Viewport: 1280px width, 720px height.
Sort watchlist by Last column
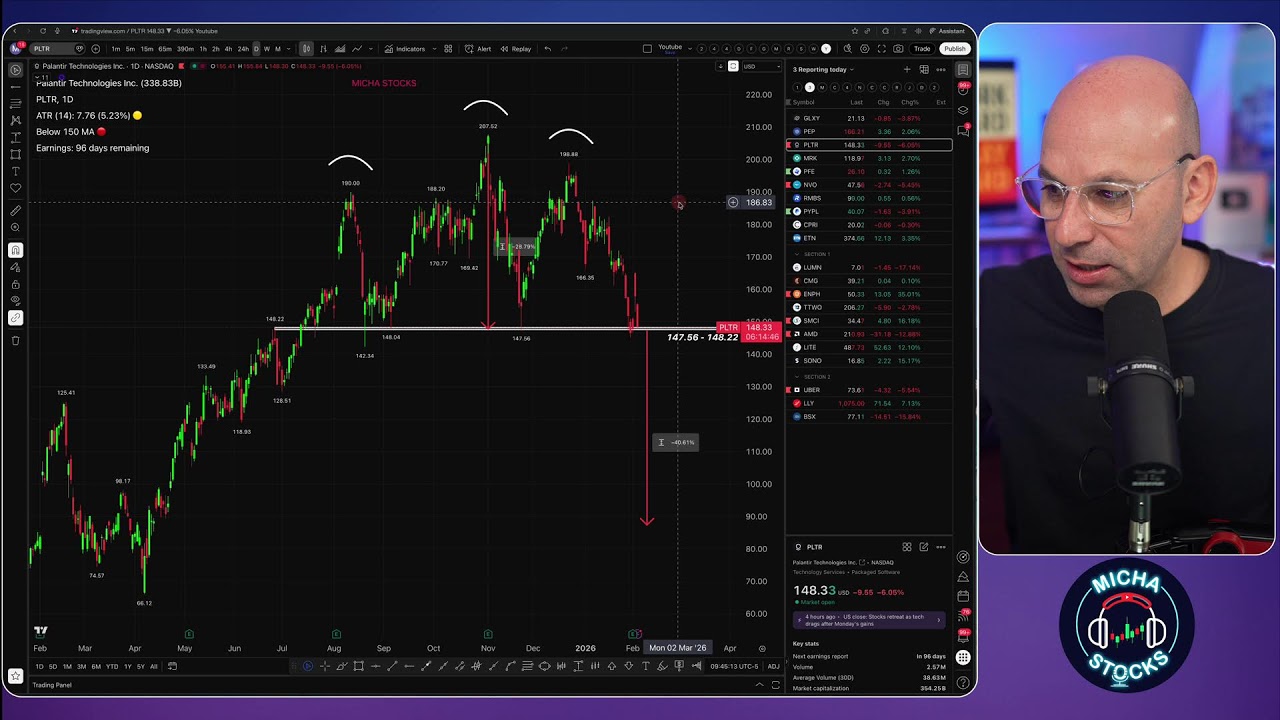[856, 102]
